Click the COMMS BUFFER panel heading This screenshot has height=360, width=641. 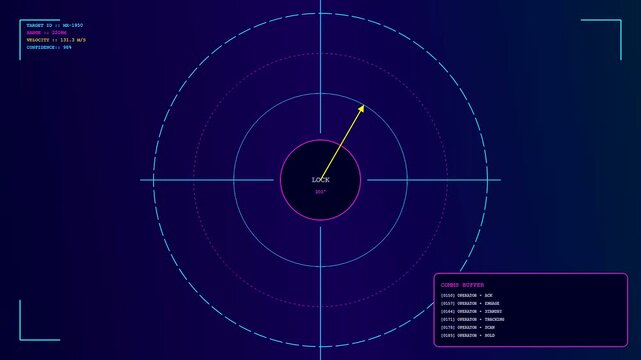(x=462, y=285)
